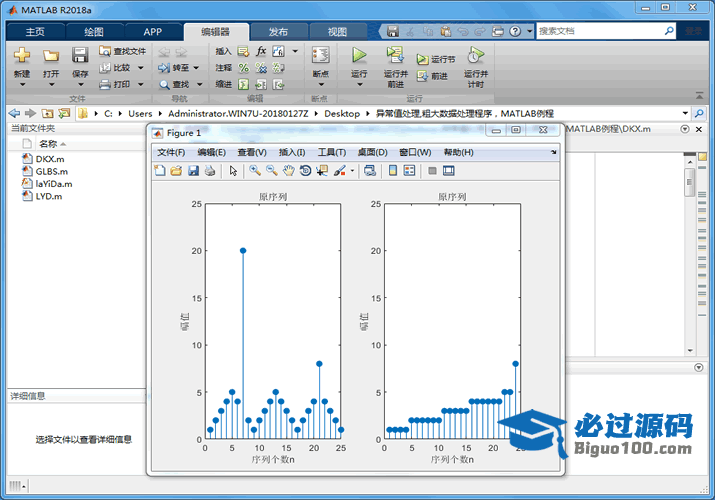
Task: Click the comment percent (%) icon
Action: [244, 68]
